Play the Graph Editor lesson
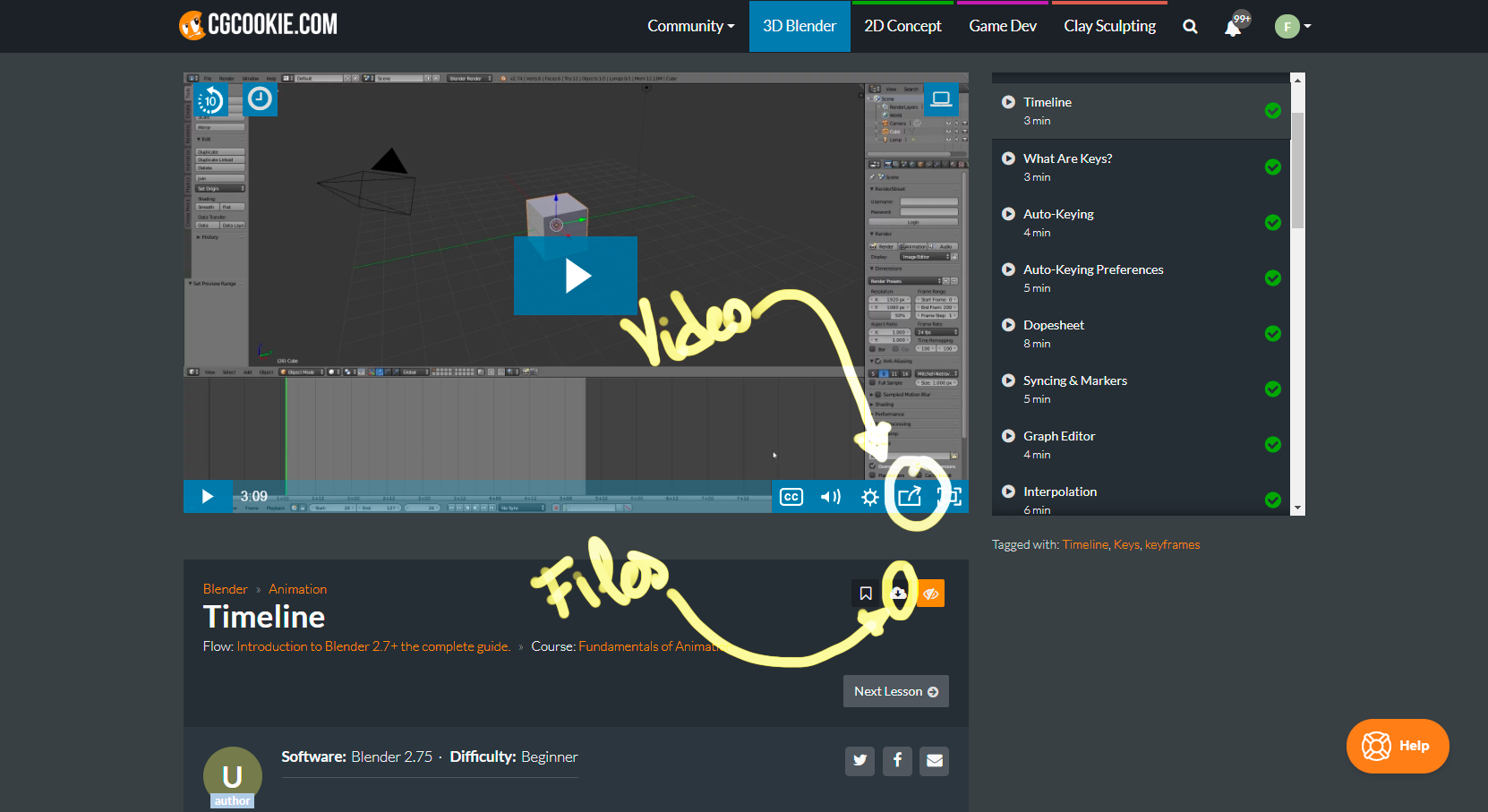1488x812 pixels. [x=1008, y=436]
